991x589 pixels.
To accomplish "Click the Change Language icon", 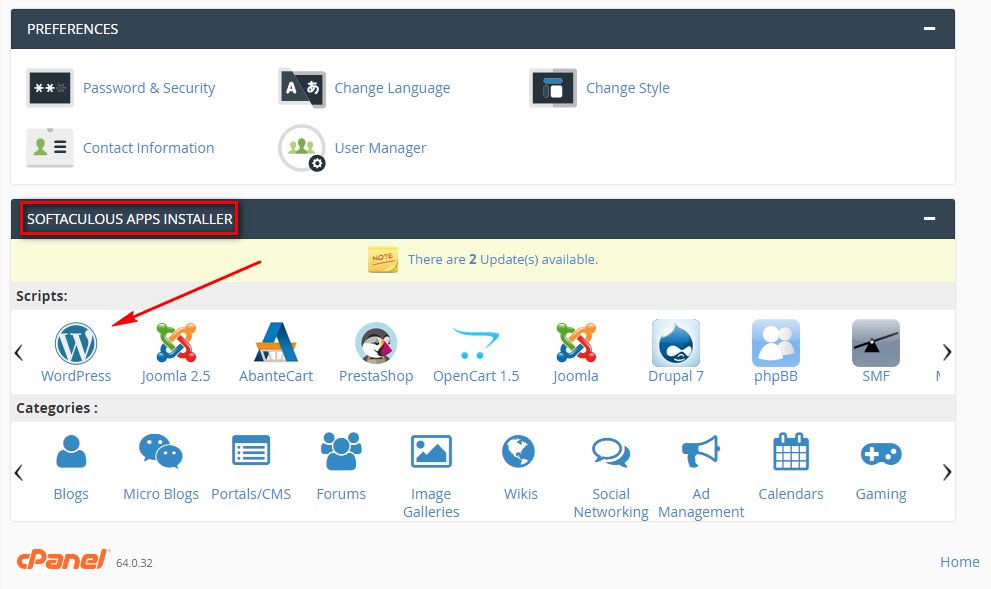I will (302, 88).
